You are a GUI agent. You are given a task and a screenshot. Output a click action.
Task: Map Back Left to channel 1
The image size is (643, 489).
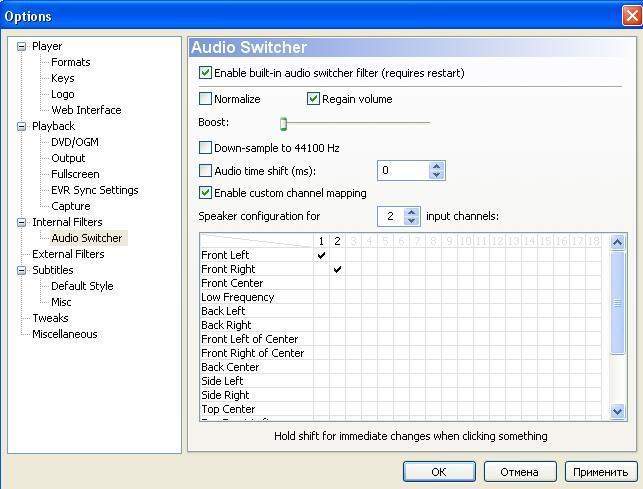[322, 311]
